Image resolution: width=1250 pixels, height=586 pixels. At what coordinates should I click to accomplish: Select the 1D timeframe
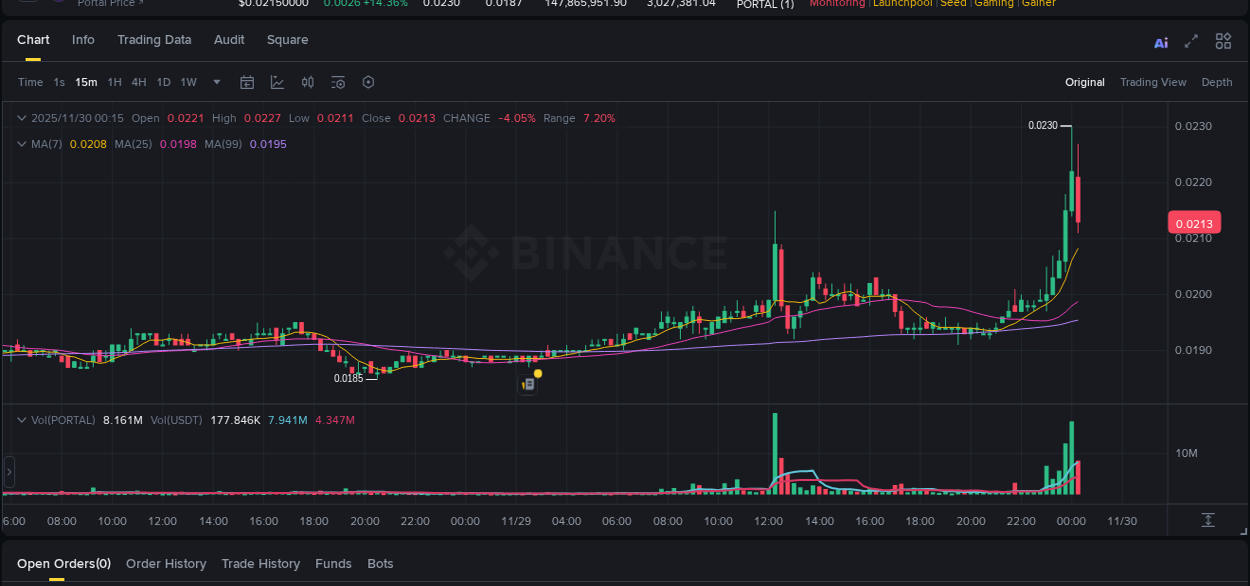[x=163, y=82]
